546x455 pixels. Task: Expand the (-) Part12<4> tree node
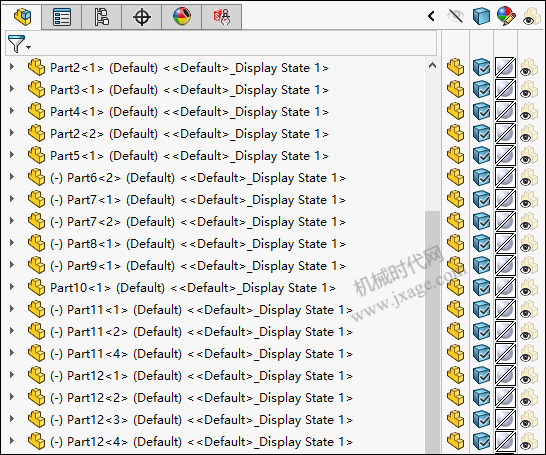[12, 441]
